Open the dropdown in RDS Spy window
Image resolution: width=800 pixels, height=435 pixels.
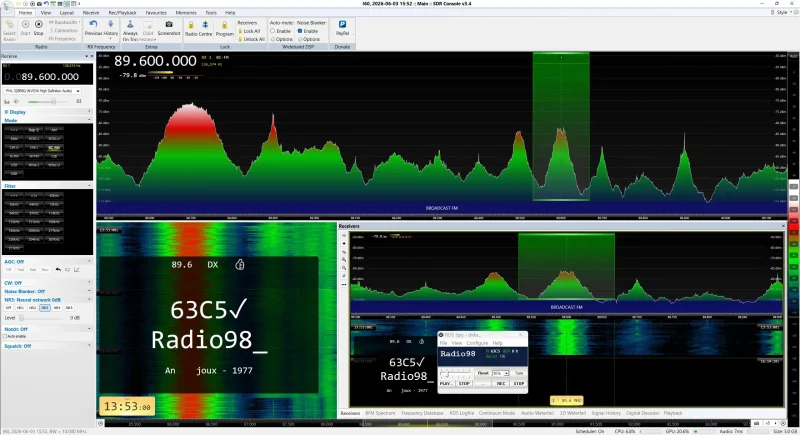click(501, 373)
